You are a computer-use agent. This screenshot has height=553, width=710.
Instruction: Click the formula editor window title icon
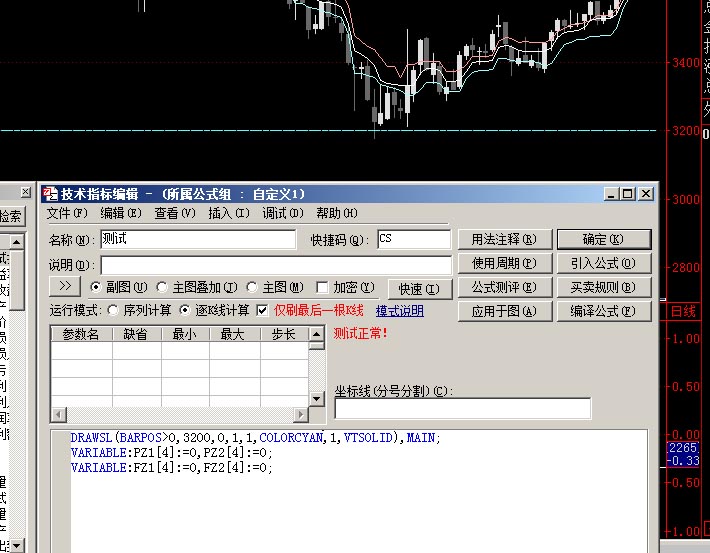click(51, 194)
